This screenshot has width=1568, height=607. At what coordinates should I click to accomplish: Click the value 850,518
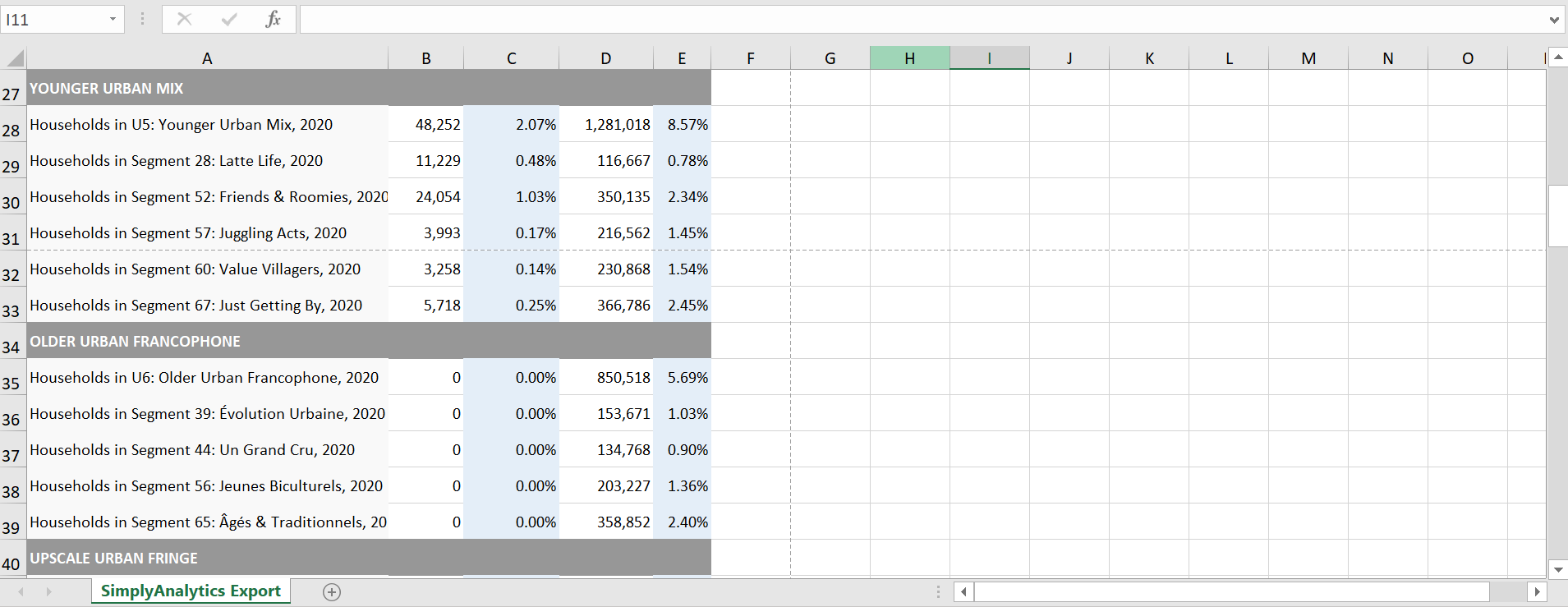tap(623, 378)
